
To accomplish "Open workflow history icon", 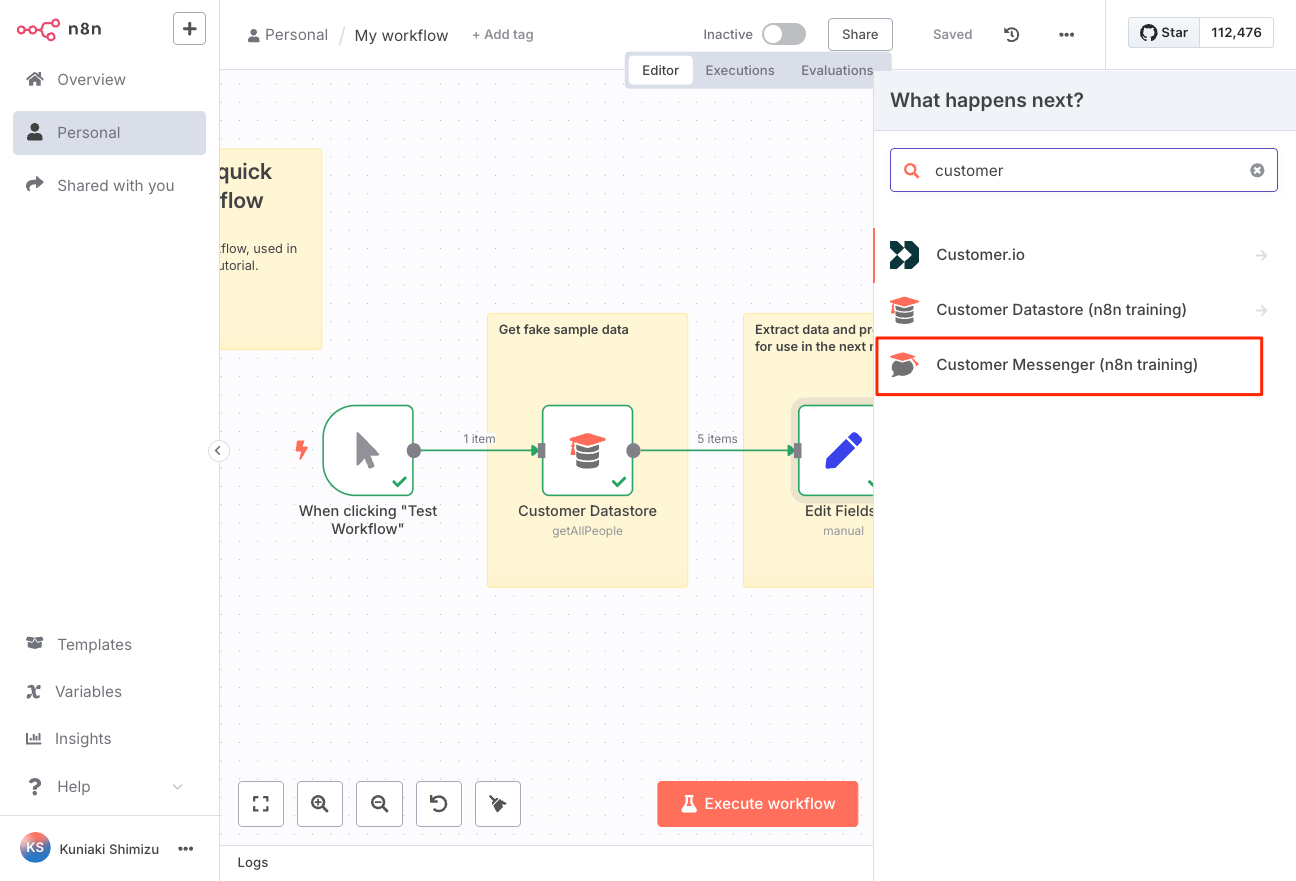I will pyautogui.click(x=1012, y=34).
